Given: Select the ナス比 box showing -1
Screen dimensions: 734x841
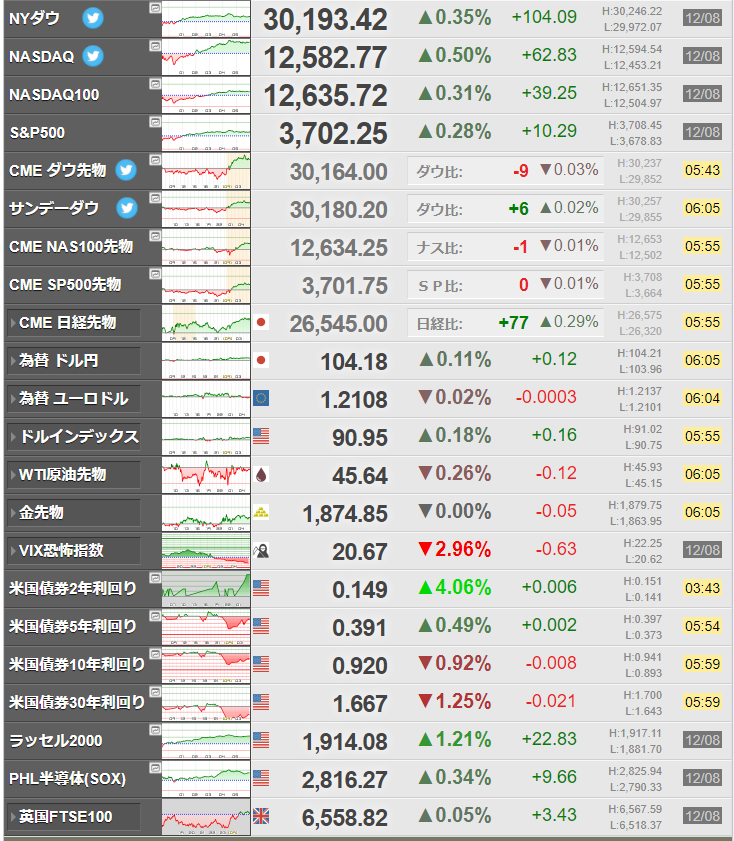Looking at the screenshot, I should point(505,247).
